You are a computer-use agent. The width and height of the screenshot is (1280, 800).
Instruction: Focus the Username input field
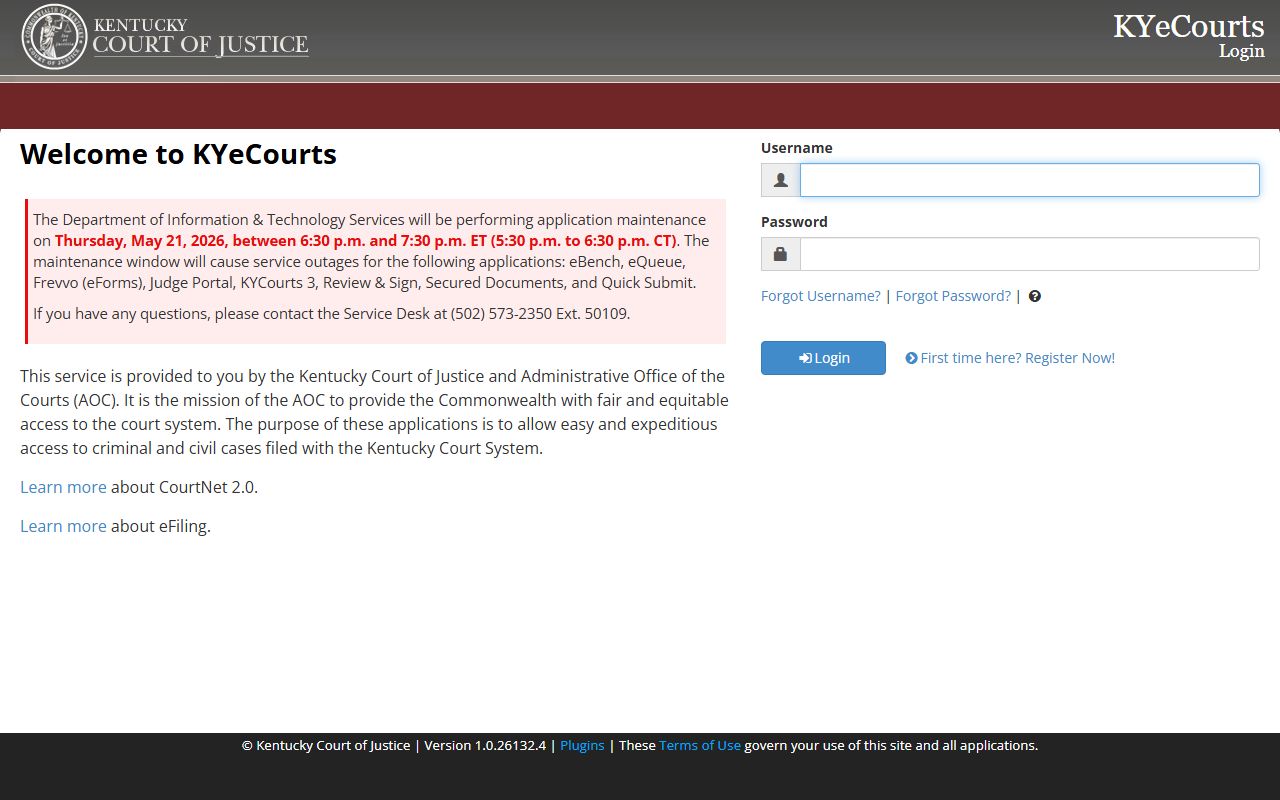pos(1030,180)
